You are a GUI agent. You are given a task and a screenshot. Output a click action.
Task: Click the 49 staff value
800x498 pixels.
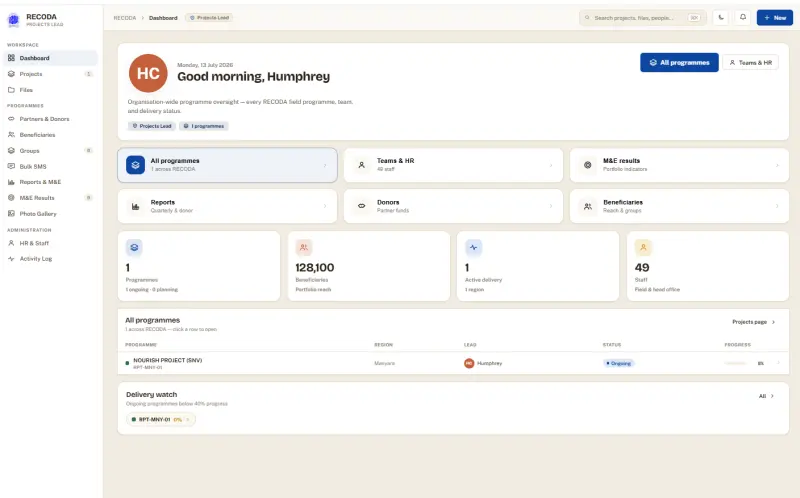click(642, 268)
